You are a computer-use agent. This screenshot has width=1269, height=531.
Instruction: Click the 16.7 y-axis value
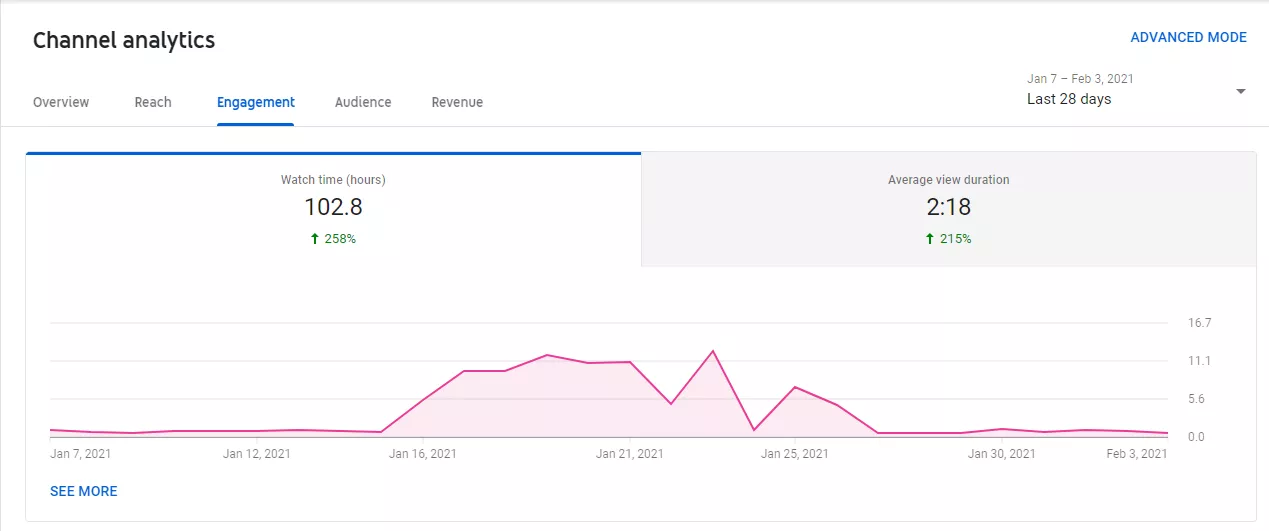point(1200,323)
